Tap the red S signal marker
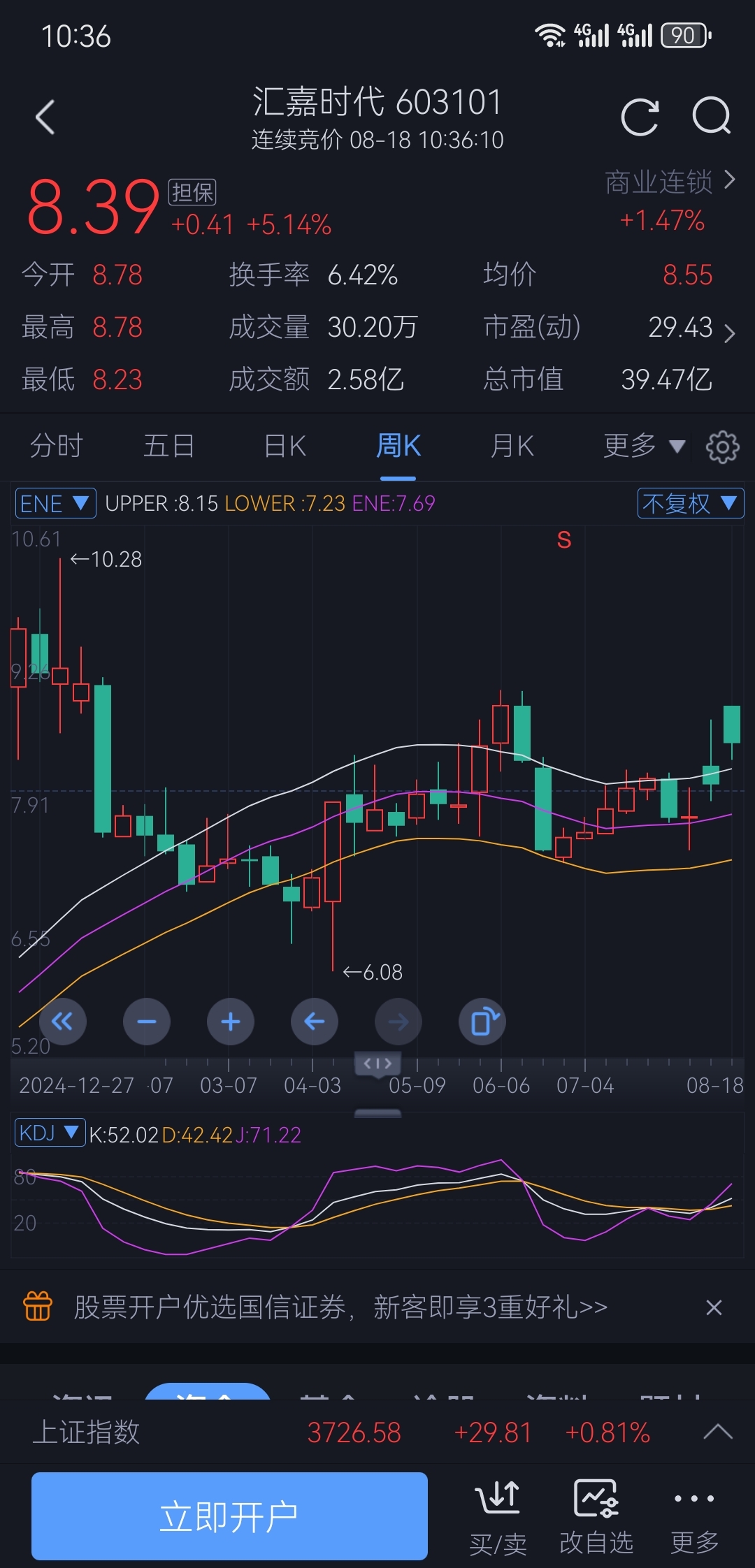755x1568 pixels. (564, 540)
